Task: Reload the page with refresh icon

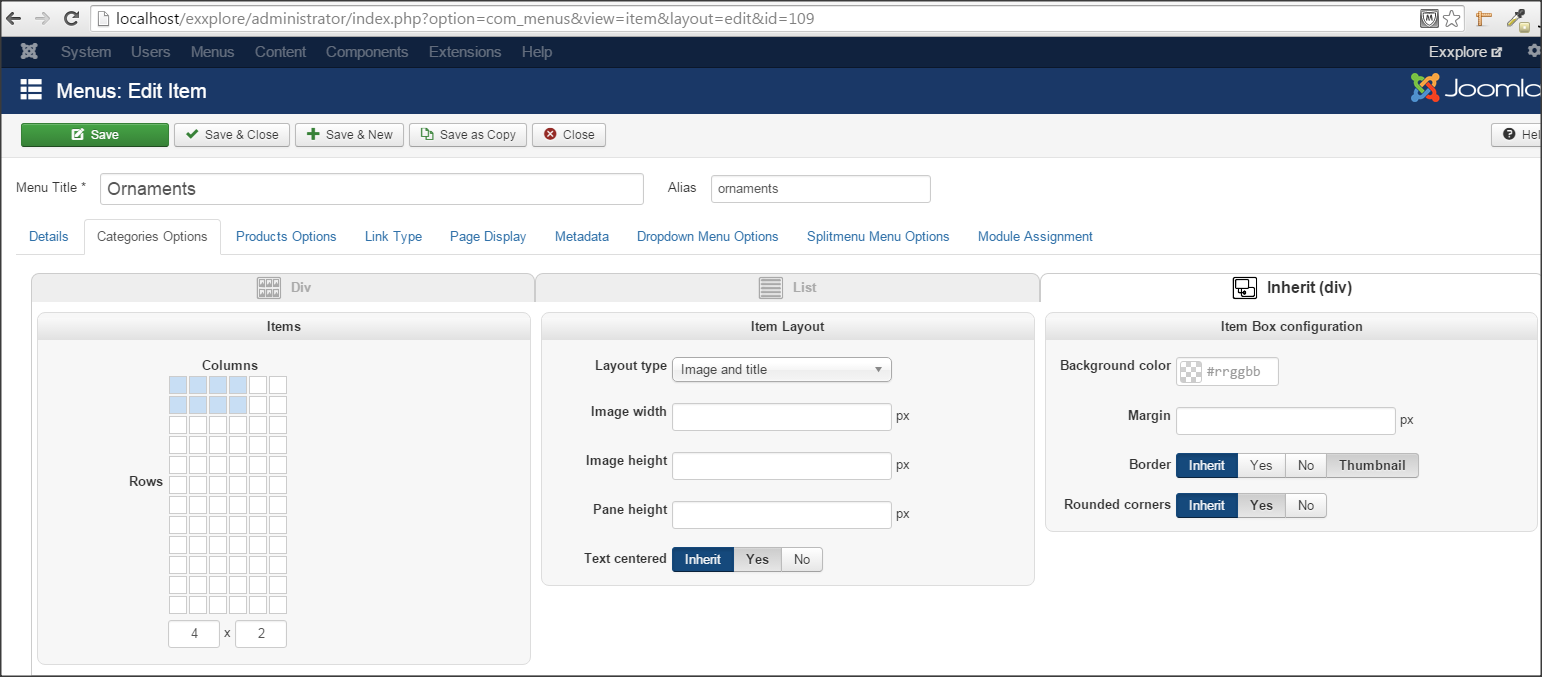Action: [71, 18]
